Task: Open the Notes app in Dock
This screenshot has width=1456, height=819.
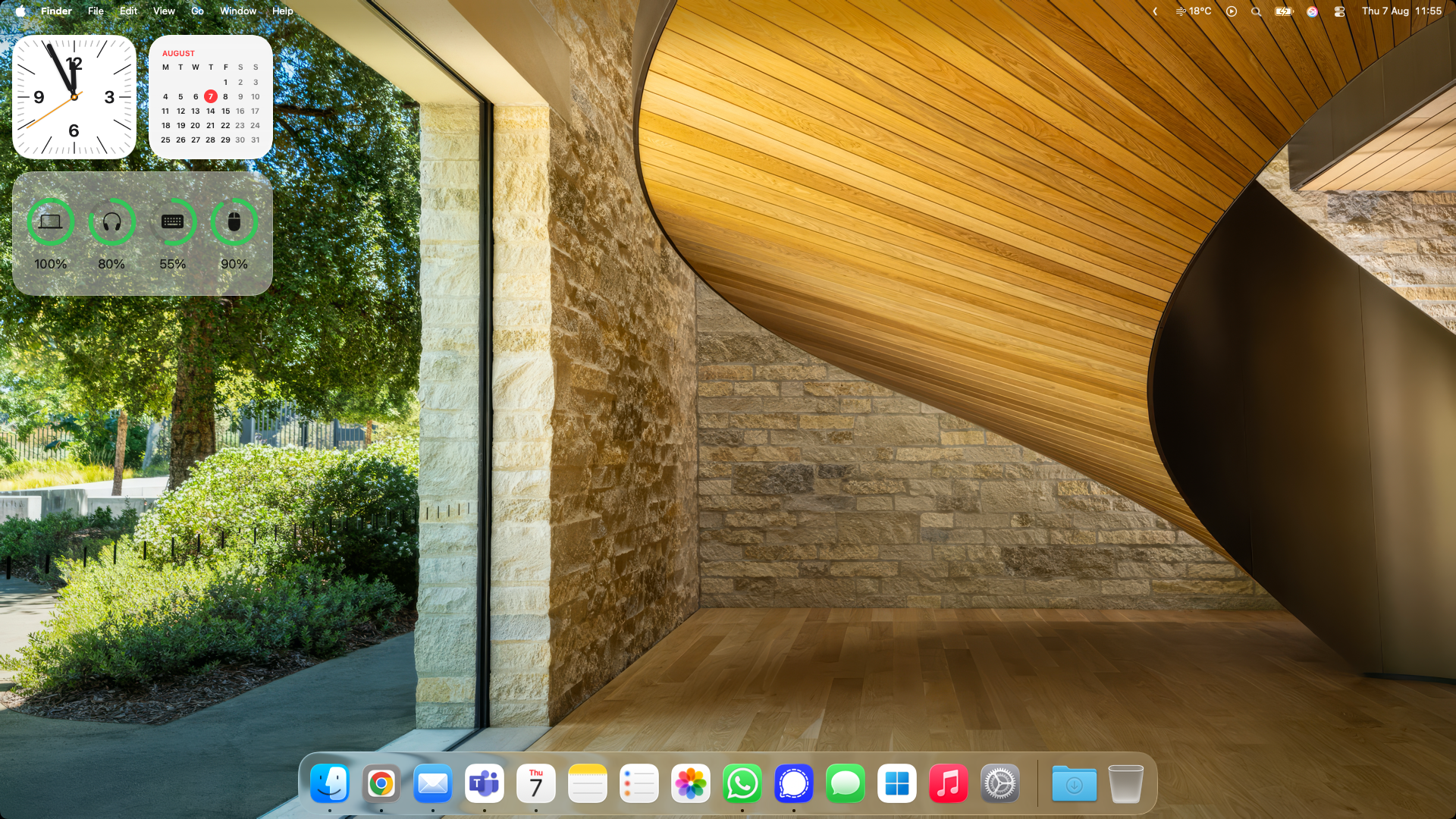Action: coord(588,783)
